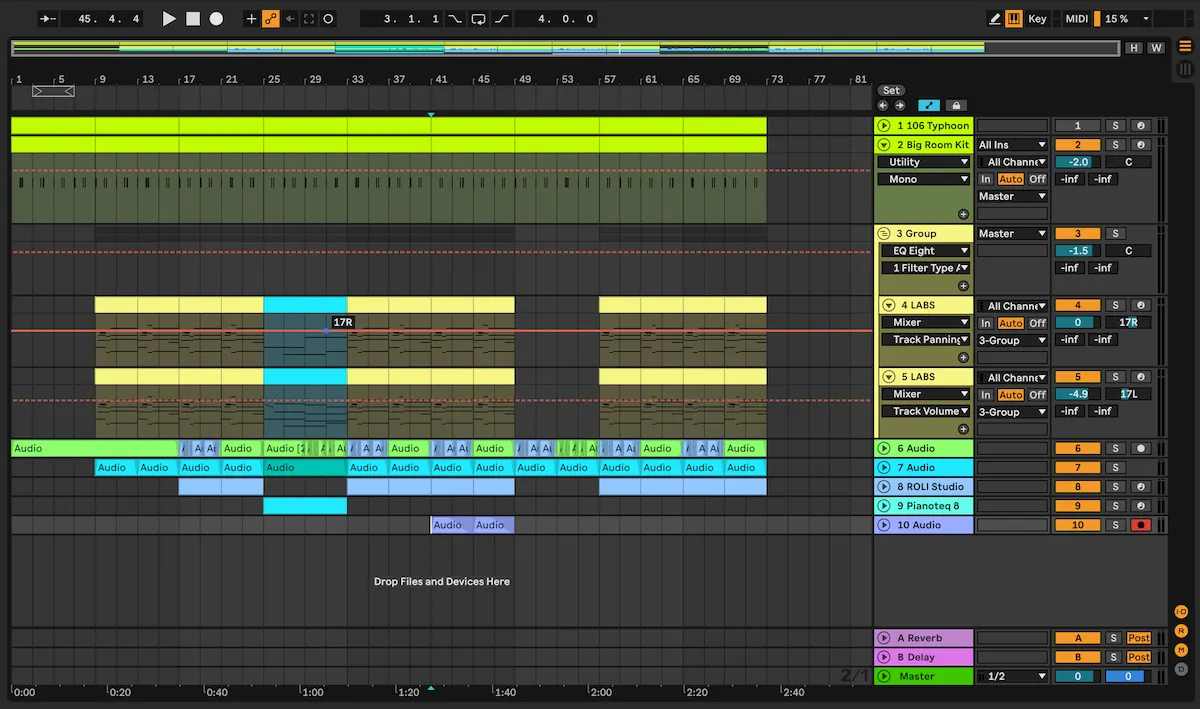Click track 2 volume slider showing -2.0
This screenshot has height=709, width=1200.
[x=1077, y=162]
